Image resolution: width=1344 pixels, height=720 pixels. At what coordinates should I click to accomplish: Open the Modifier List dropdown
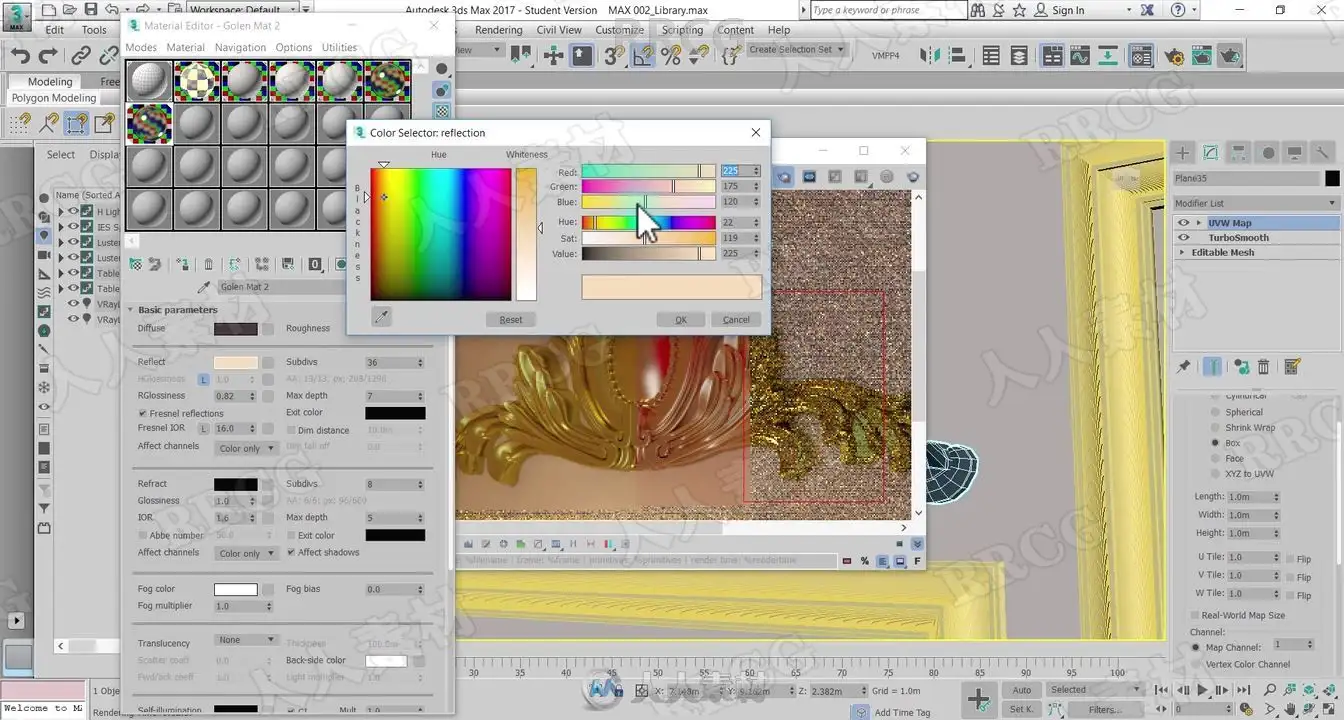[x=1255, y=203]
